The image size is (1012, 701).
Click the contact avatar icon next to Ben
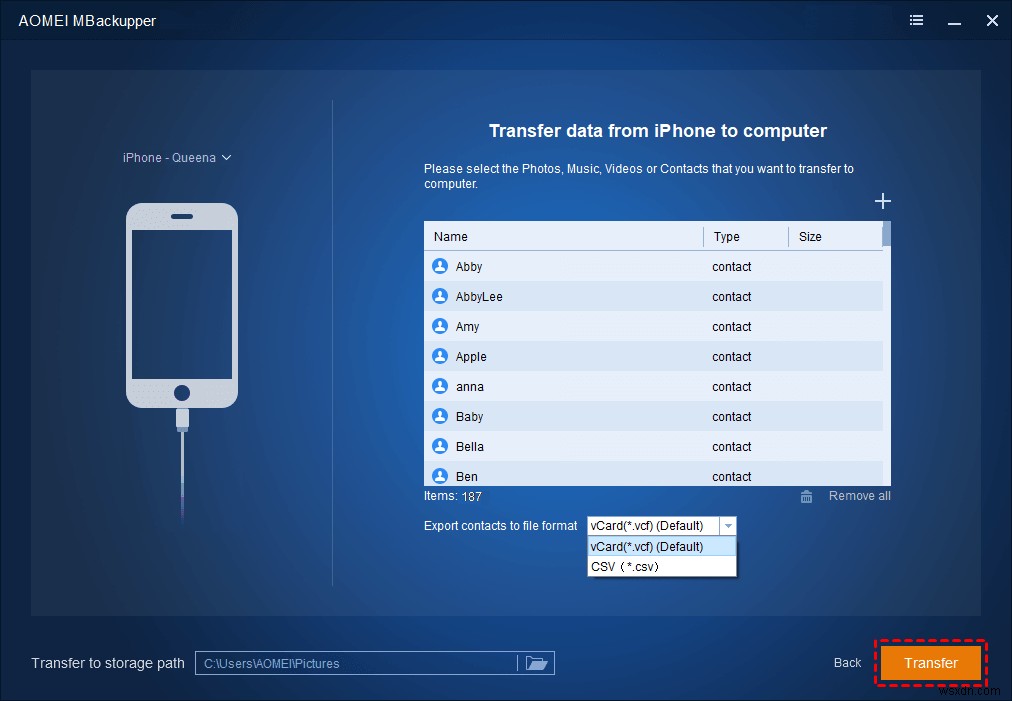[440, 476]
